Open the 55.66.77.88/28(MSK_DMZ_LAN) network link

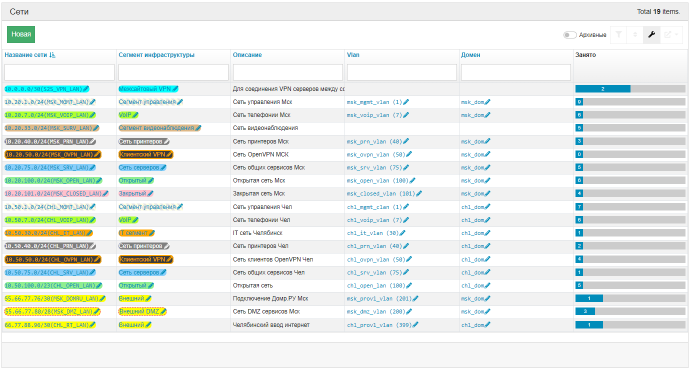tap(48, 312)
